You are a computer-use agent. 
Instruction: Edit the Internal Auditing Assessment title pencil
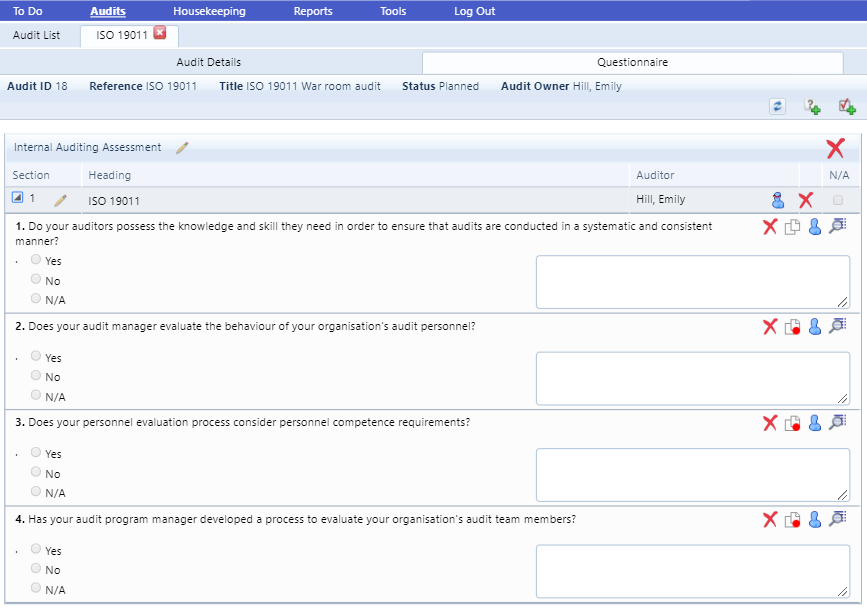182,148
